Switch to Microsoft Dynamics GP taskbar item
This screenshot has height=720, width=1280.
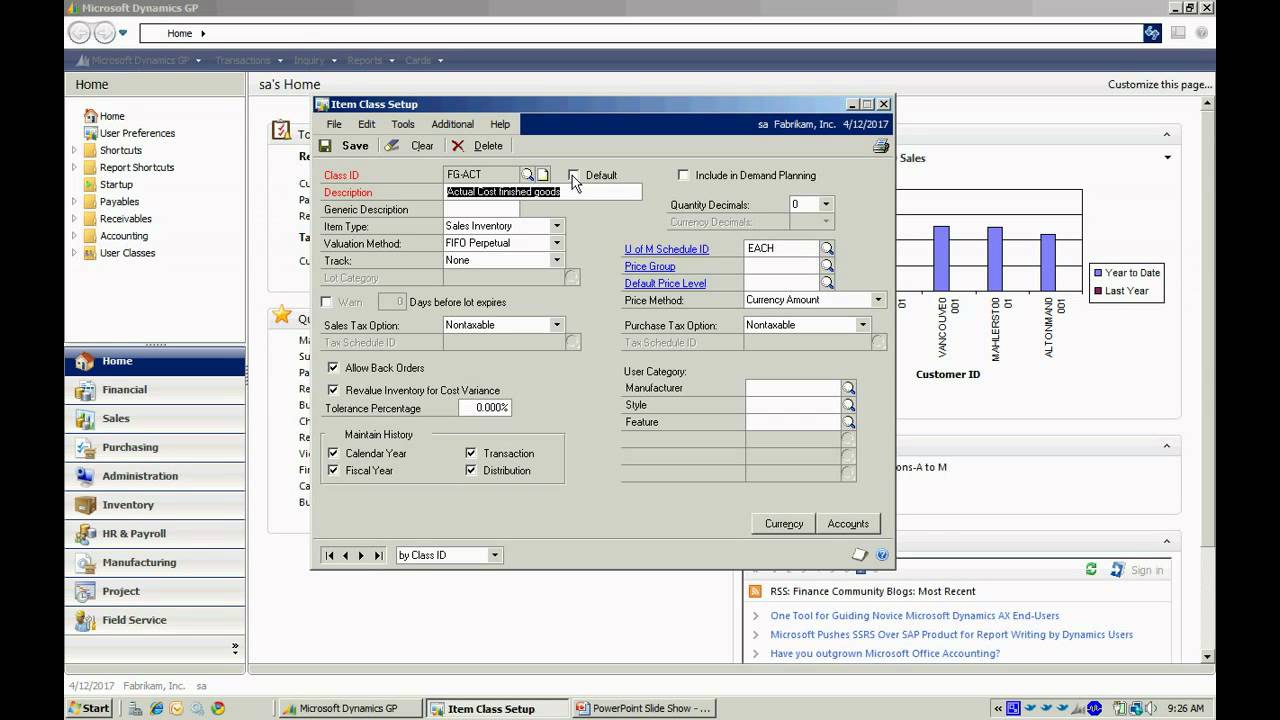348,708
